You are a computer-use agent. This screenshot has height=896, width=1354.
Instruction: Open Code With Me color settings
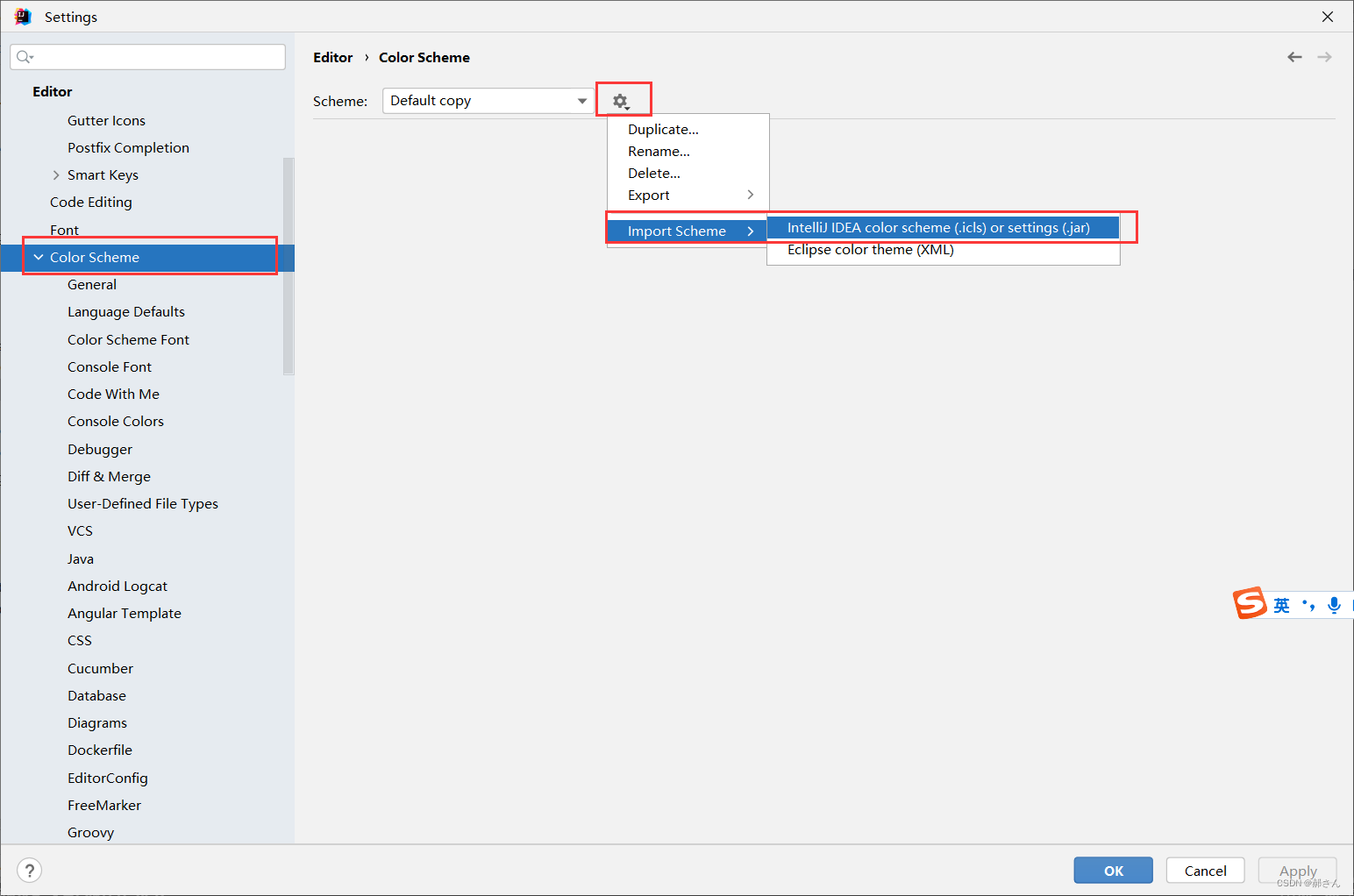(113, 394)
